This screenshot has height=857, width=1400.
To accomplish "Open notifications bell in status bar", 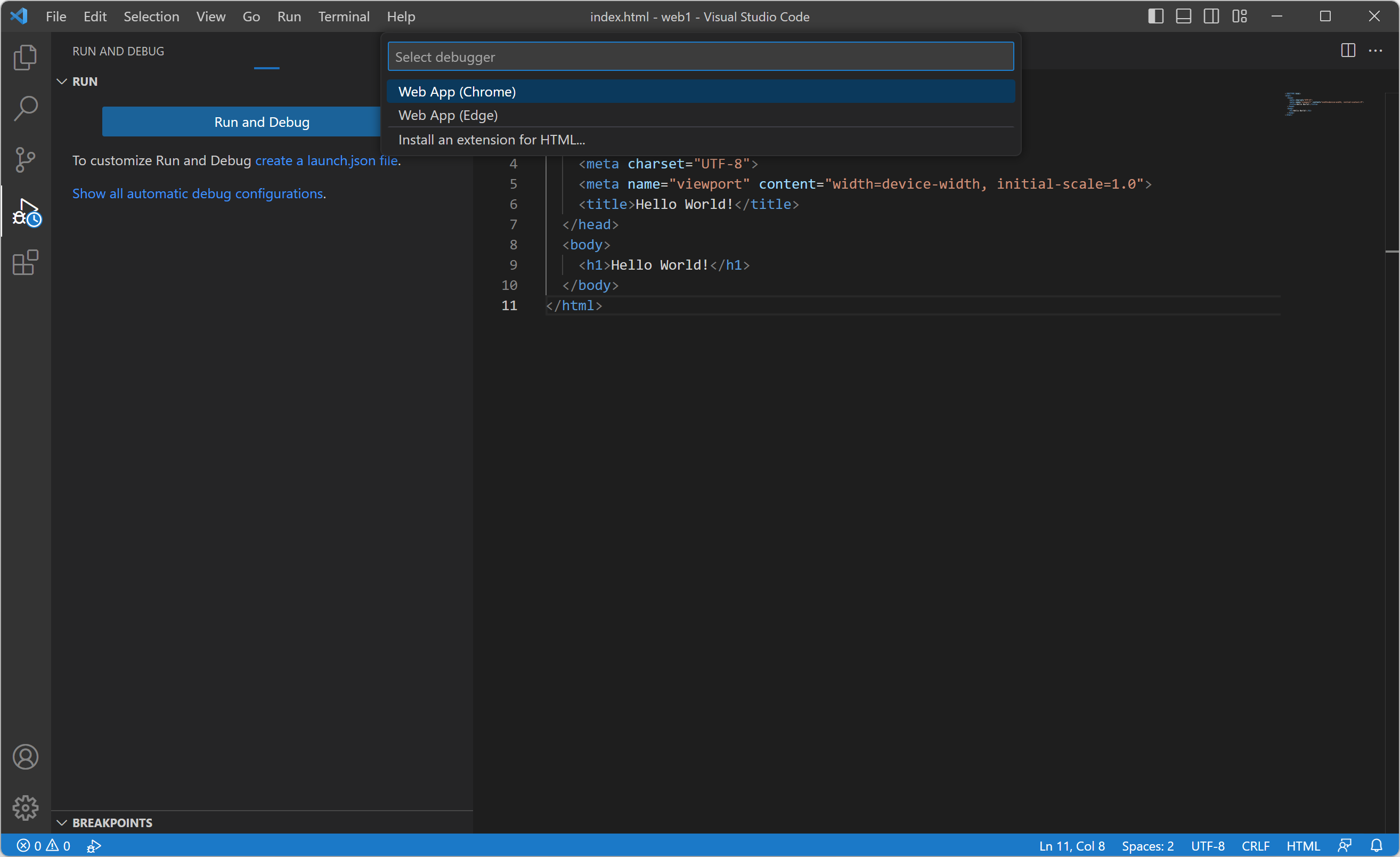I will pyautogui.click(x=1376, y=846).
